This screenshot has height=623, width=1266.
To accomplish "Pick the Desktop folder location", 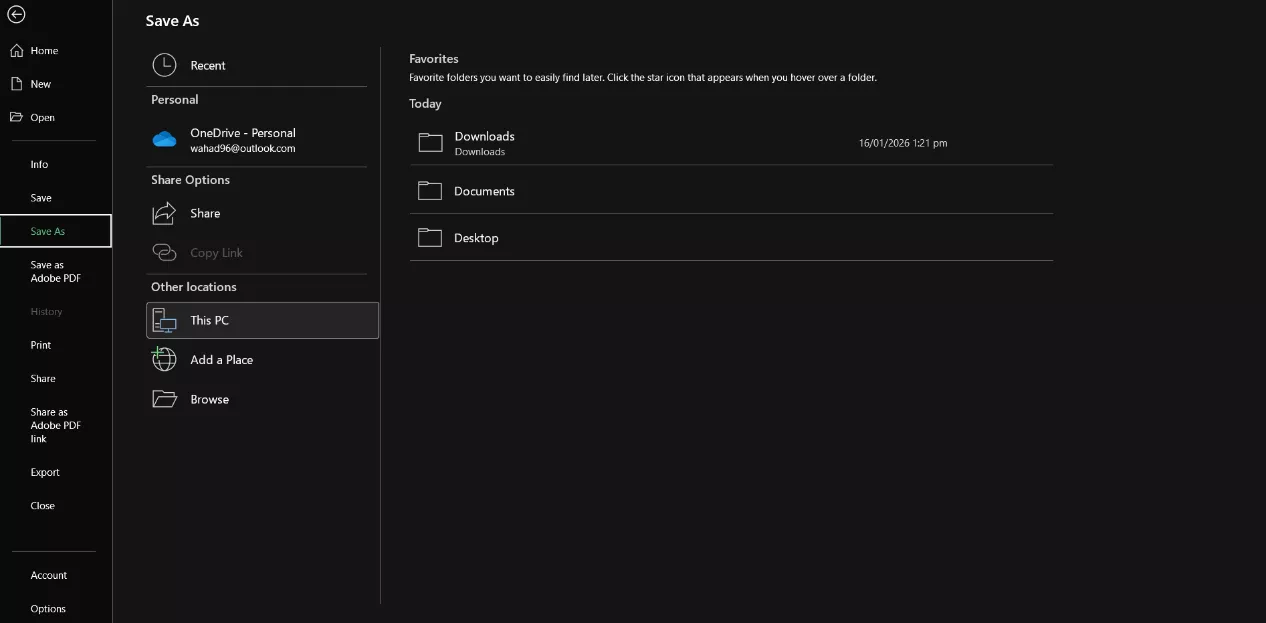I will (x=476, y=238).
